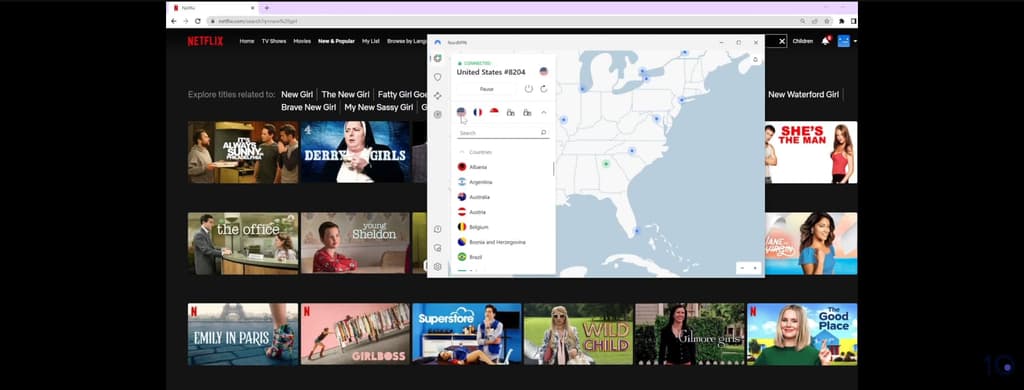Open the Emily in Paris thumbnail
1024x390 pixels.
[243, 334]
